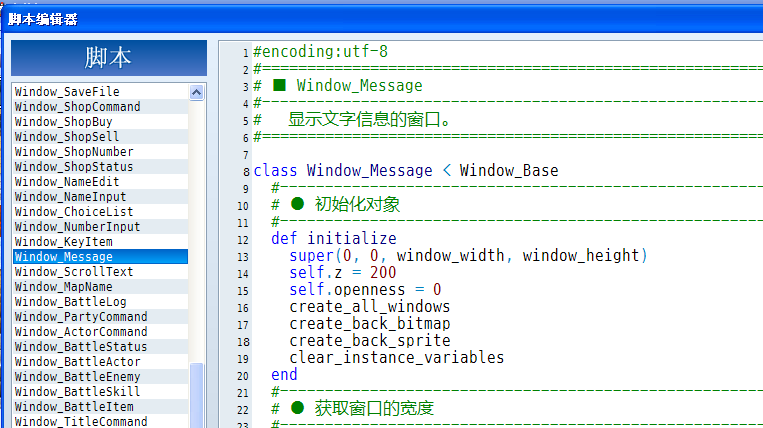The width and height of the screenshot is (763, 428).
Task: Select Window_BattleLog script entry
Action: click(x=101, y=302)
